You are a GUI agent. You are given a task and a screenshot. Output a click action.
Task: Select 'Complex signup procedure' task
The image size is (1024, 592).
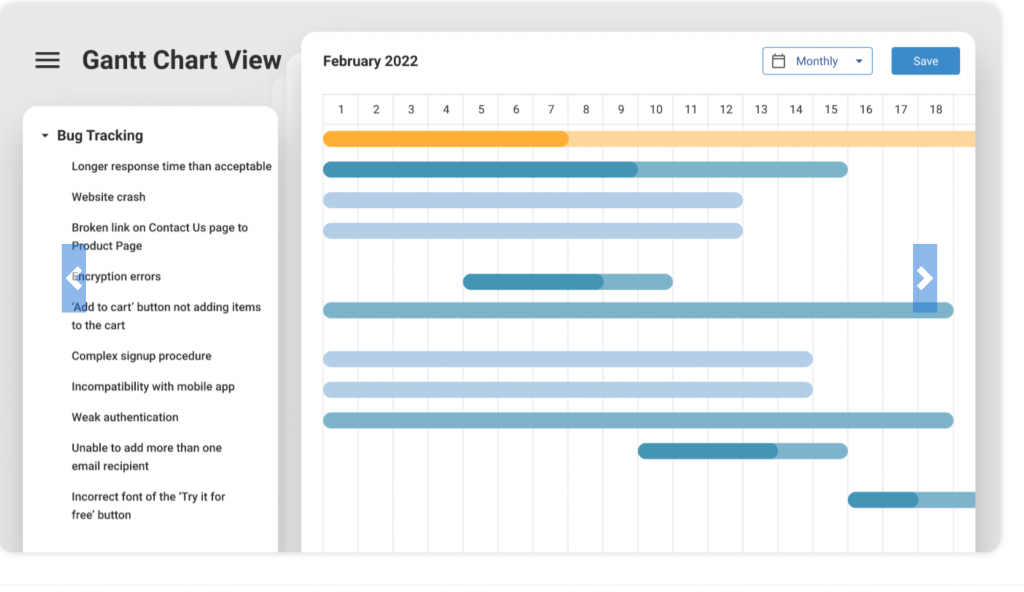coord(141,356)
